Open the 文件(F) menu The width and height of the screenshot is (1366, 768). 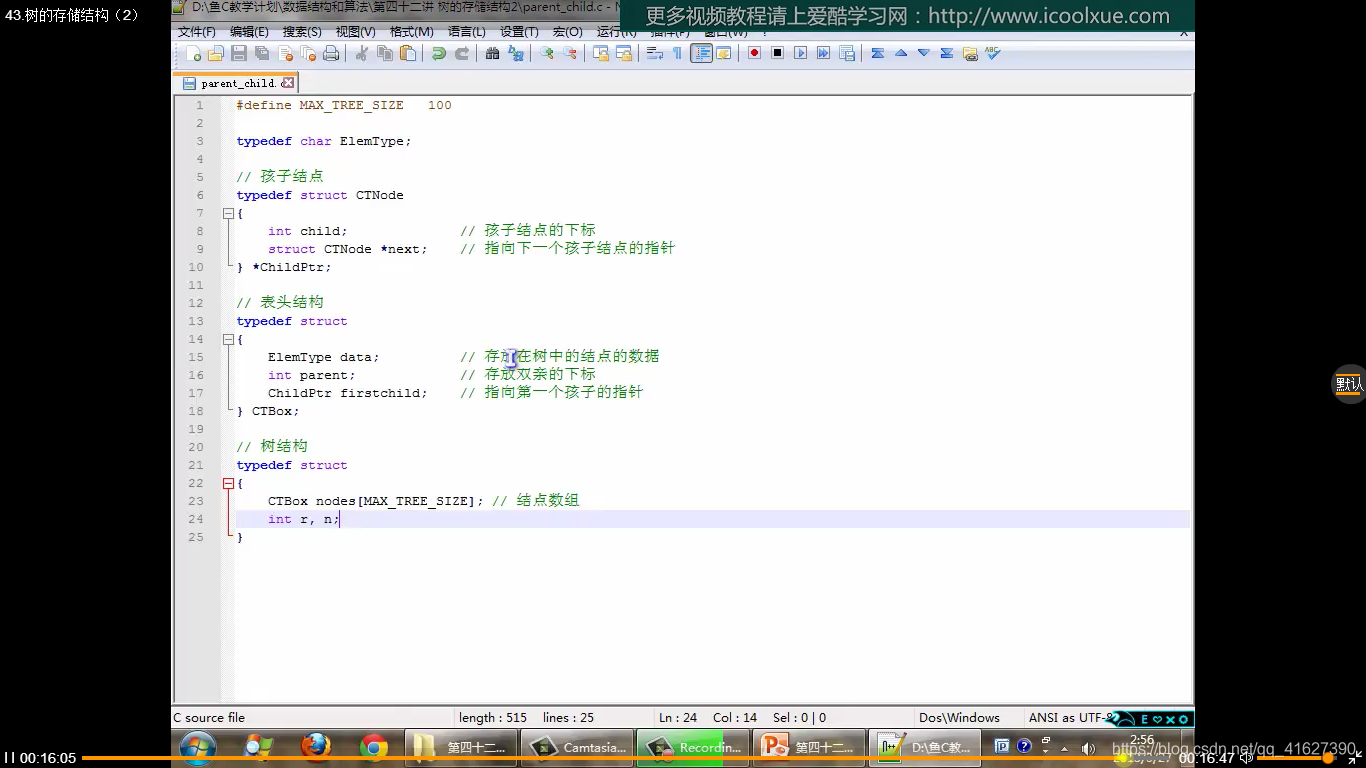click(x=197, y=32)
